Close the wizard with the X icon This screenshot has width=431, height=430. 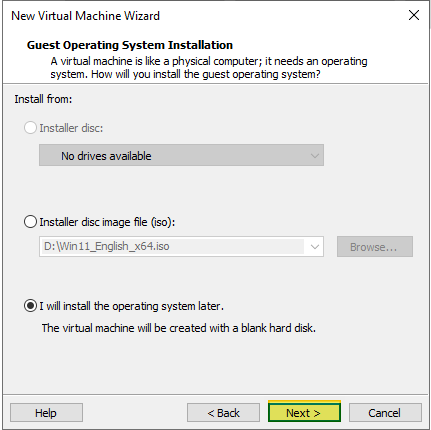414,15
